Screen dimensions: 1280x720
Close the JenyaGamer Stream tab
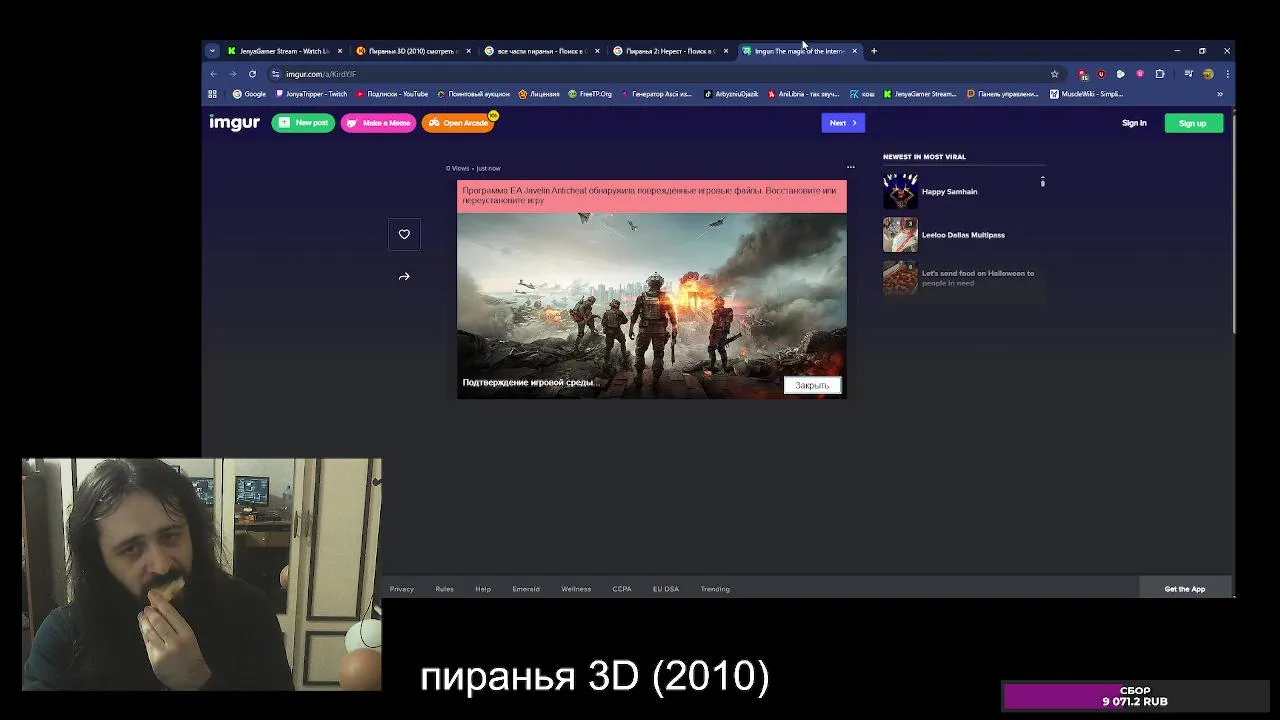coord(340,51)
